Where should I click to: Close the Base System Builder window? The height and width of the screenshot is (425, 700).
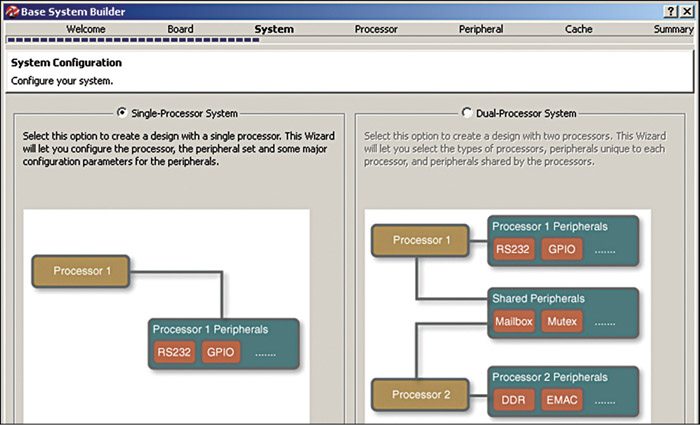[x=688, y=10]
